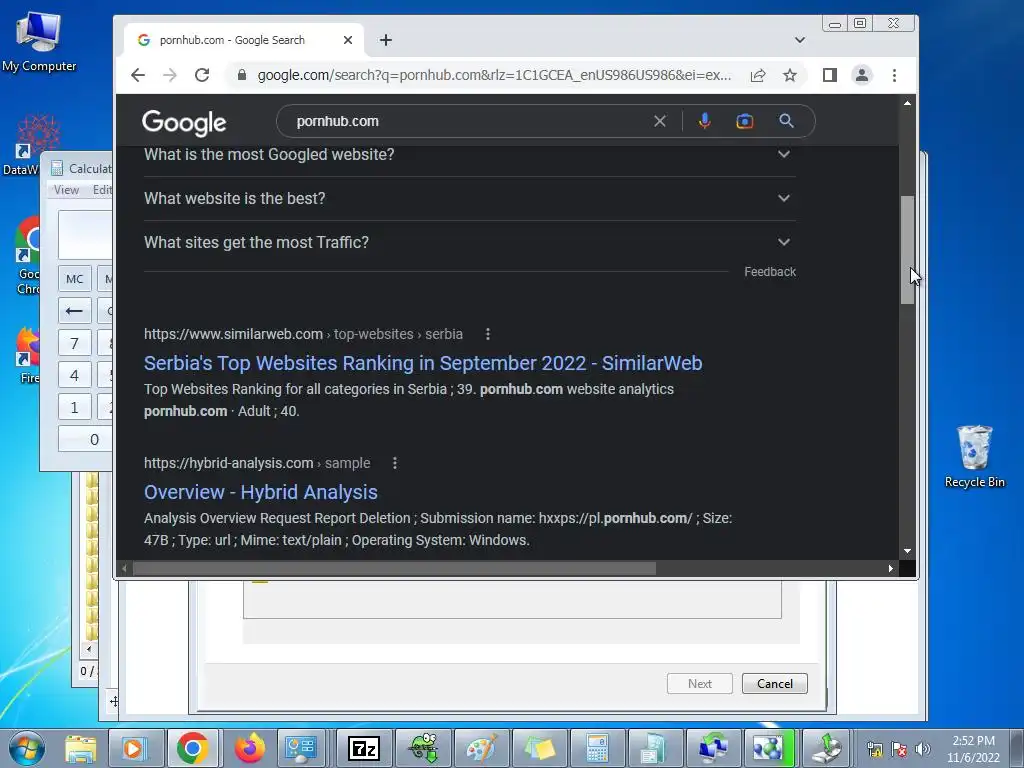1024x768 pixels.
Task: Expand 'What sites get the most Traffic?'
Action: 470,242
